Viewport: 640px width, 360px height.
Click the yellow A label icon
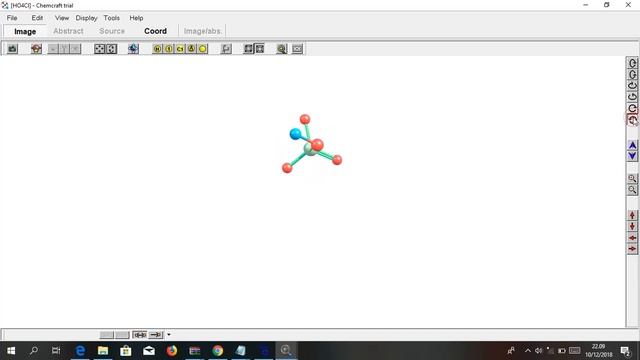coord(191,49)
